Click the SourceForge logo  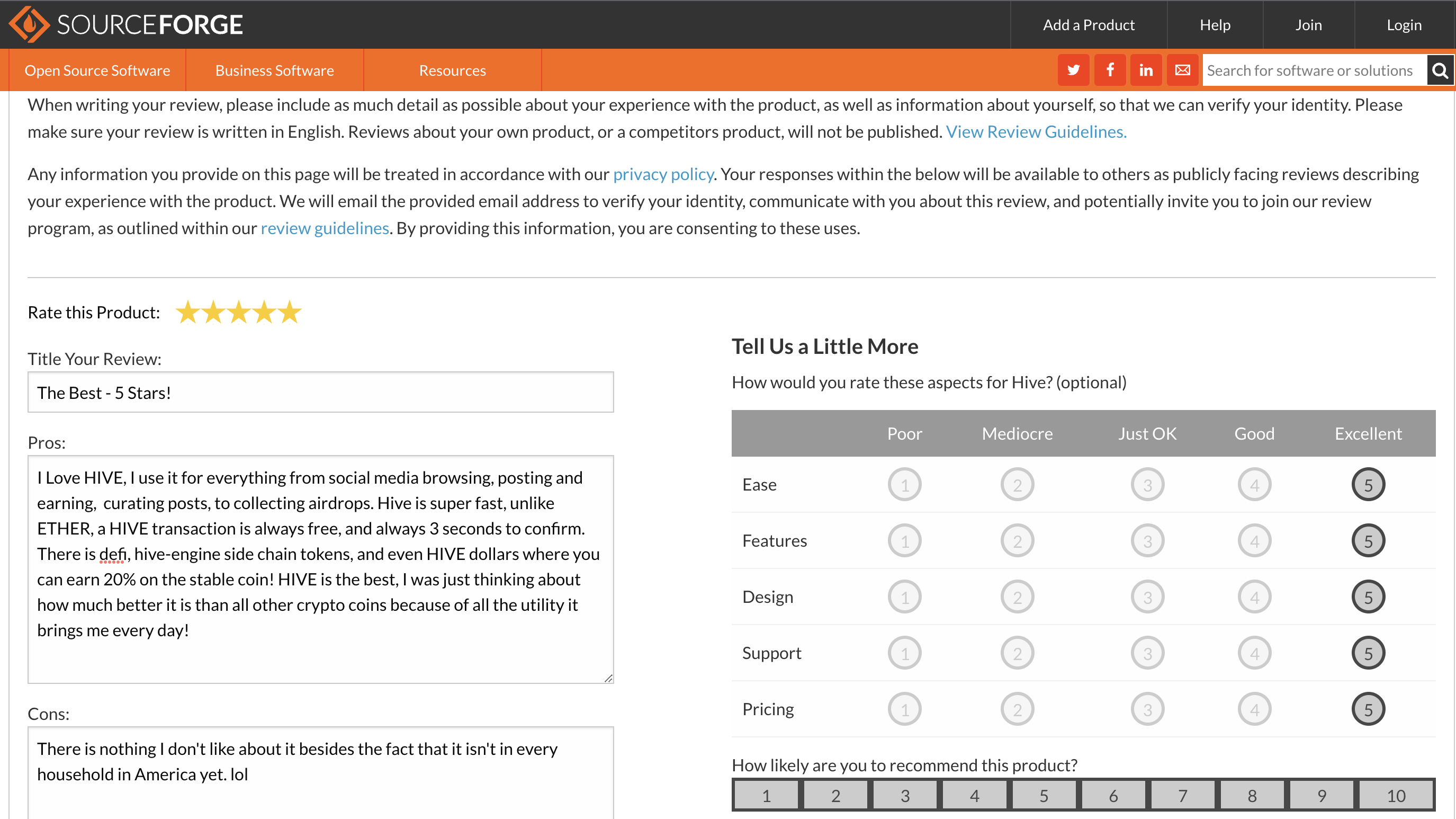pos(125,24)
